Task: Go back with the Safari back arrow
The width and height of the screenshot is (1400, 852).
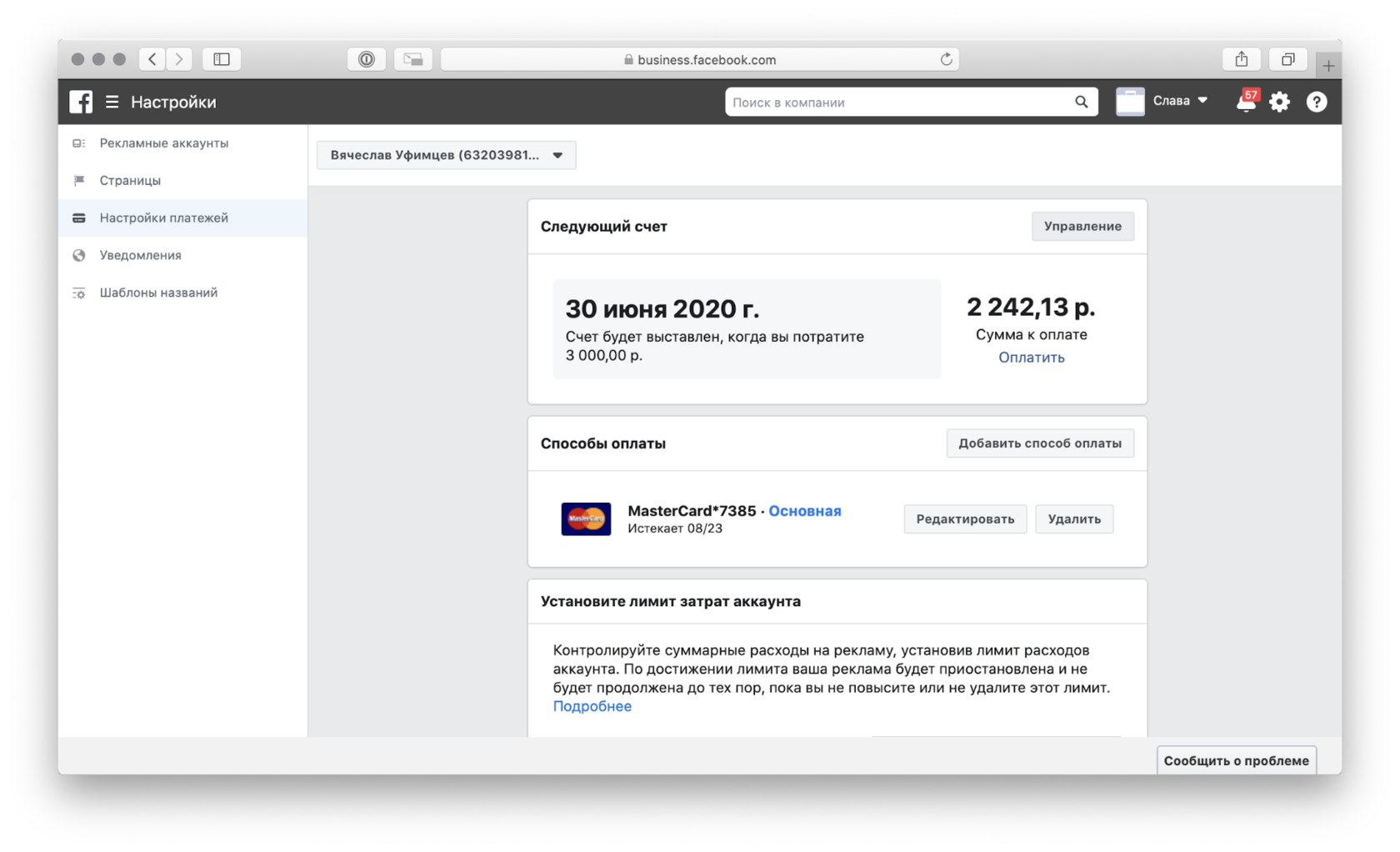Action: [x=152, y=59]
